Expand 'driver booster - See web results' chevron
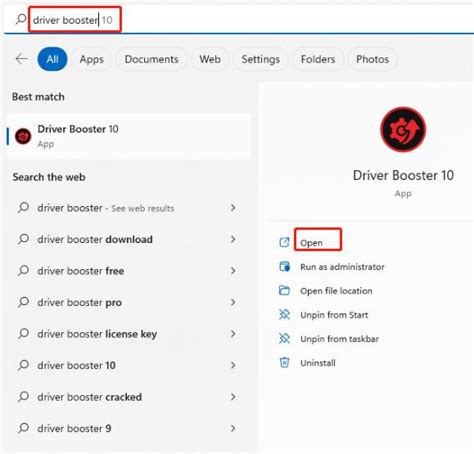The height and width of the screenshot is (454, 474). pyautogui.click(x=233, y=208)
